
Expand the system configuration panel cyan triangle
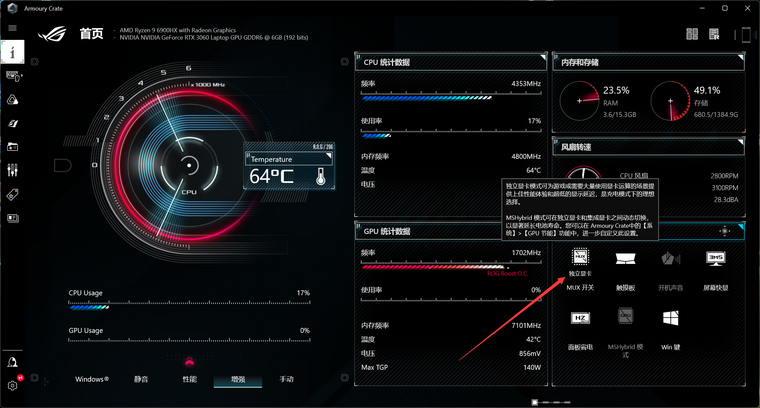pyautogui.click(x=740, y=227)
